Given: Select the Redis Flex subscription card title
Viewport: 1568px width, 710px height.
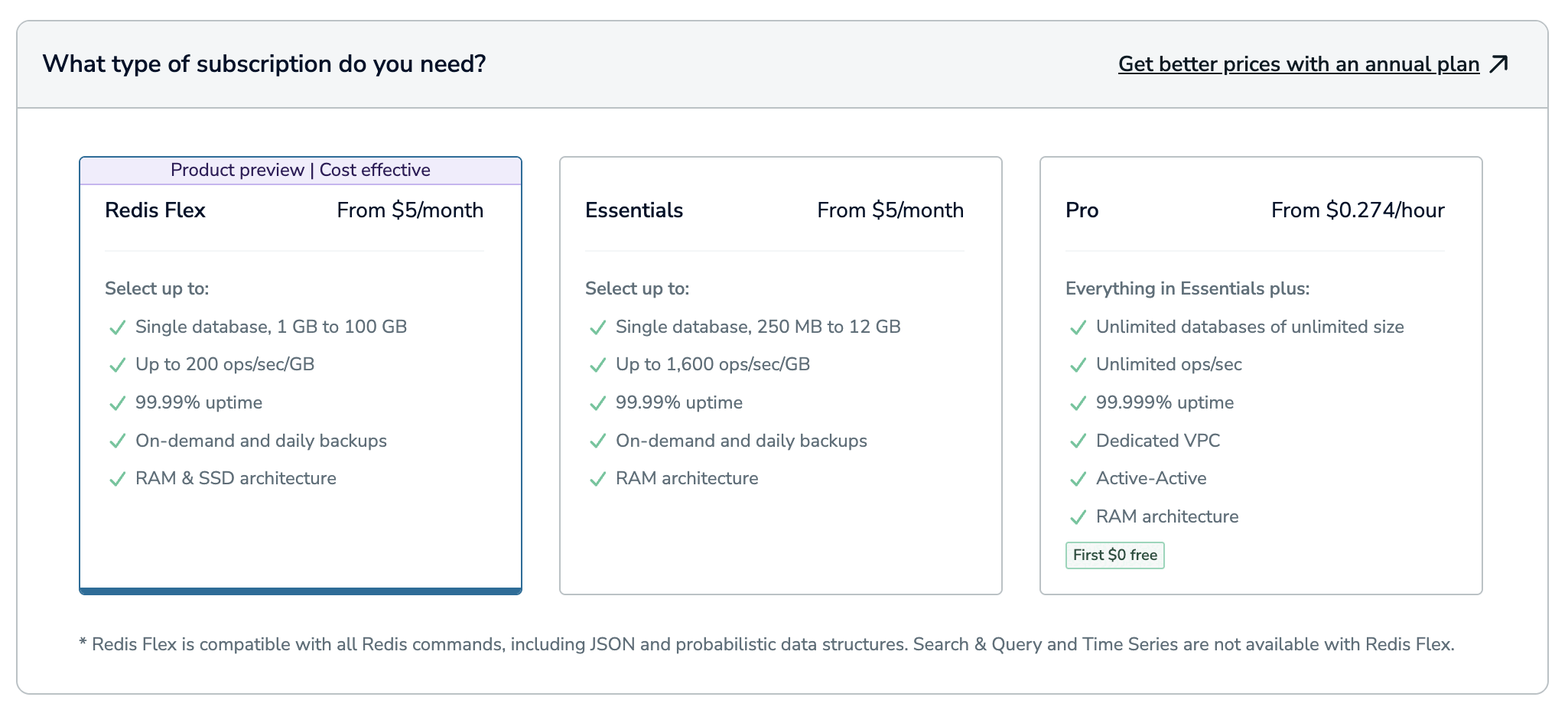Looking at the screenshot, I should pos(155,210).
